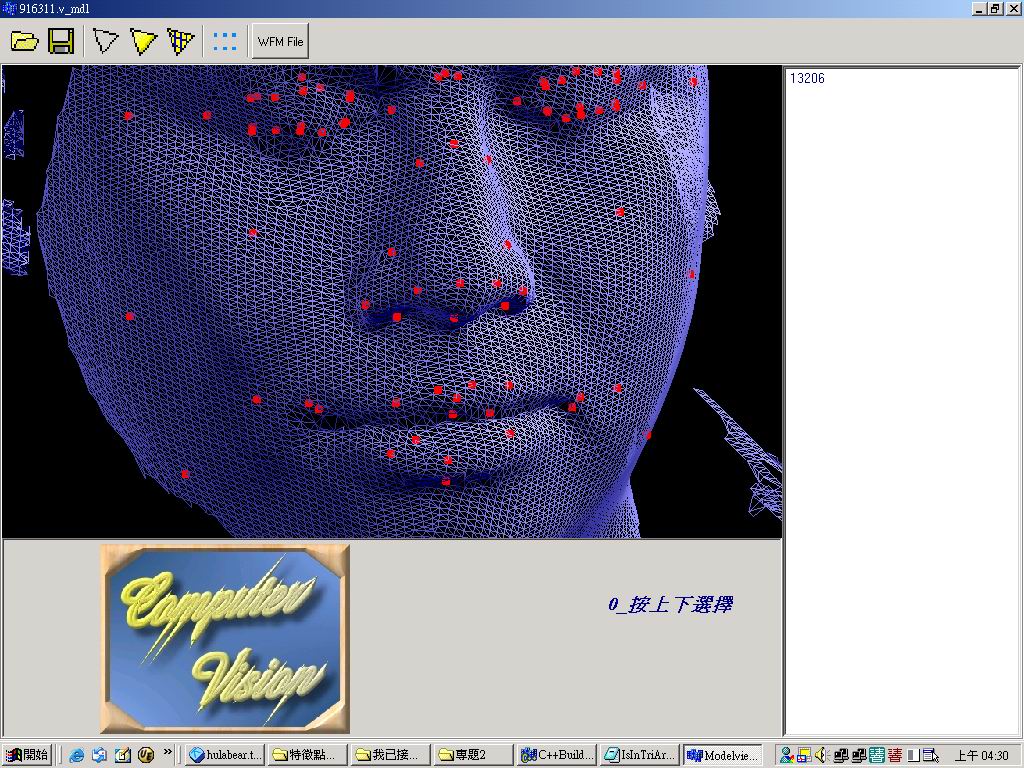Switch to IsInTriAr taskbar window
Screen dimensions: 1024x768
click(x=640, y=755)
